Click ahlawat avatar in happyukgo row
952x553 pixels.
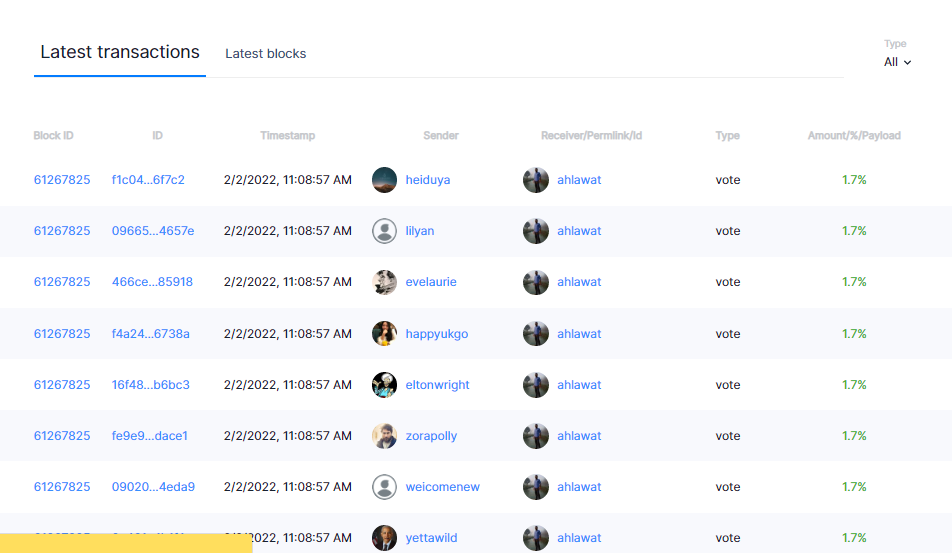point(536,333)
